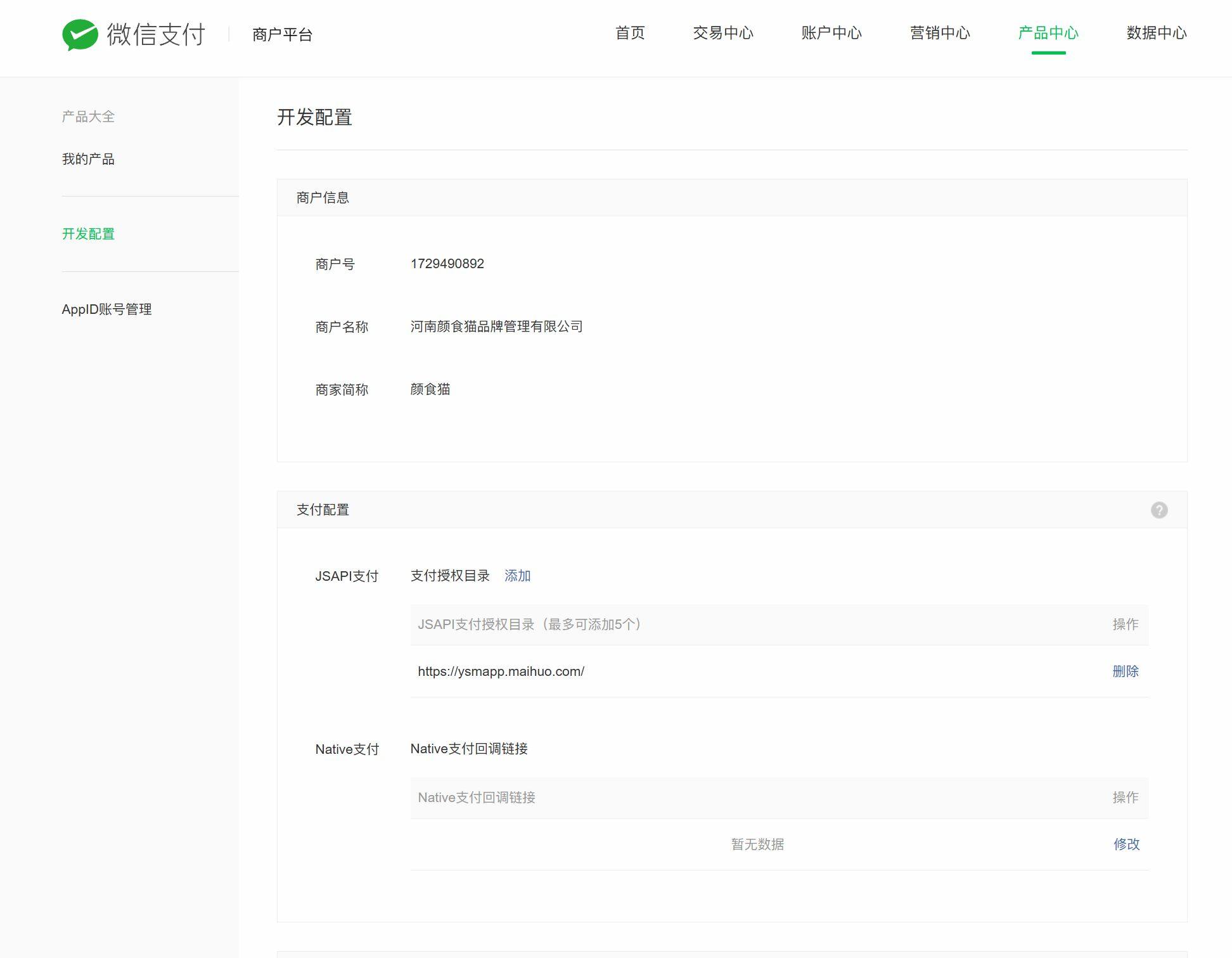The width and height of the screenshot is (1232, 958).
Task: Go to 营销中心 tab
Action: 939,33
